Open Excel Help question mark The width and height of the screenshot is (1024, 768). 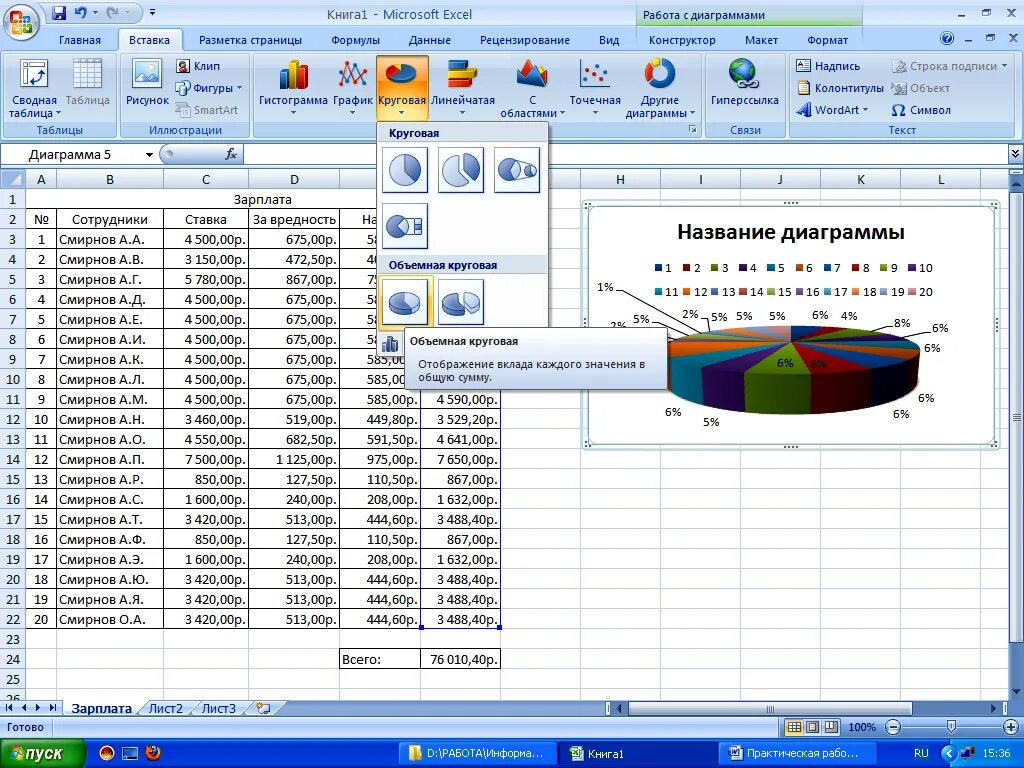click(947, 39)
